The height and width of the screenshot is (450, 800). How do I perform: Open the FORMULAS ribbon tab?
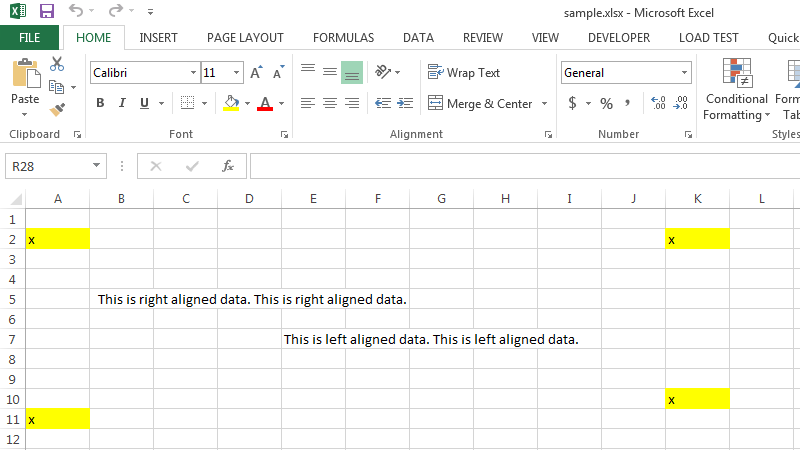coord(343,38)
